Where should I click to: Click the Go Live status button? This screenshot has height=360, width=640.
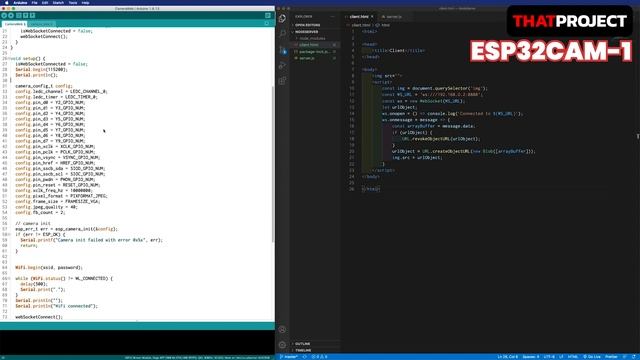[592, 357]
